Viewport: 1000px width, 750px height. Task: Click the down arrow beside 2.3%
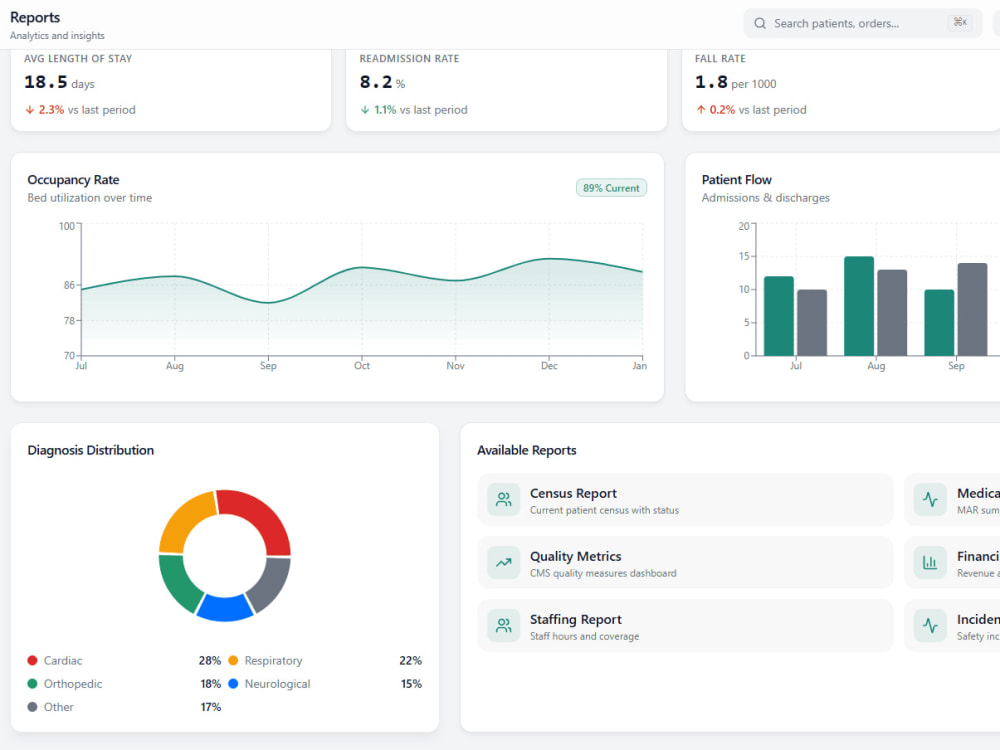(29, 110)
